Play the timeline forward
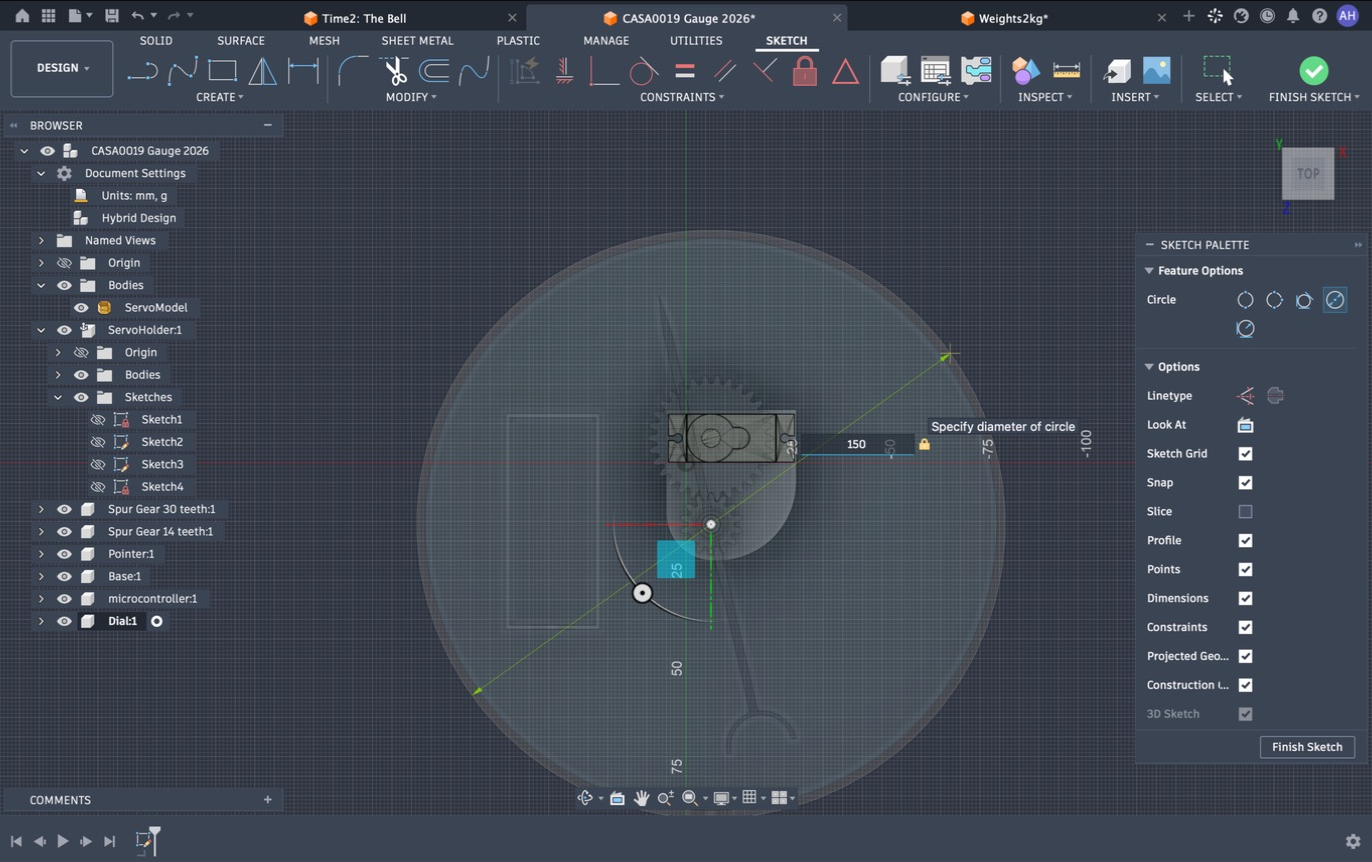 (x=63, y=842)
